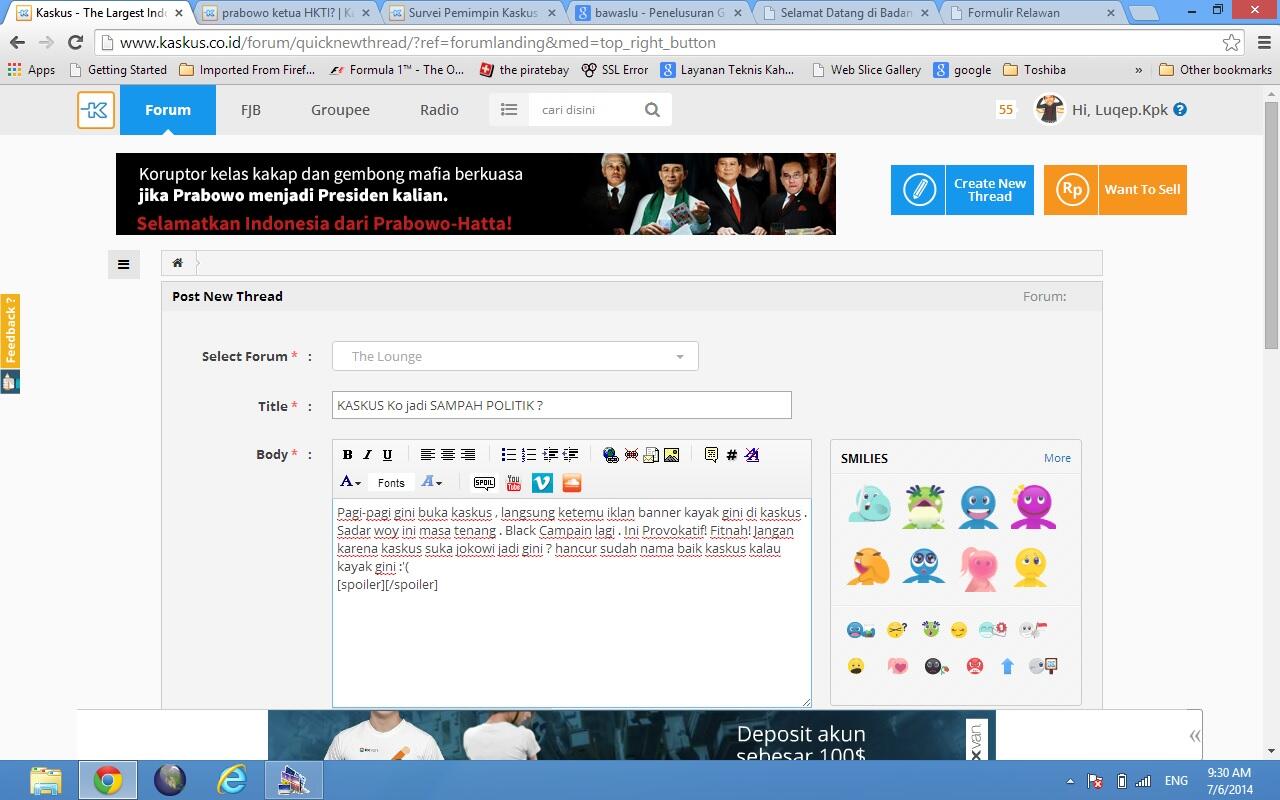Open notifications showing 55
This screenshot has width=1280, height=800.
1005,110
